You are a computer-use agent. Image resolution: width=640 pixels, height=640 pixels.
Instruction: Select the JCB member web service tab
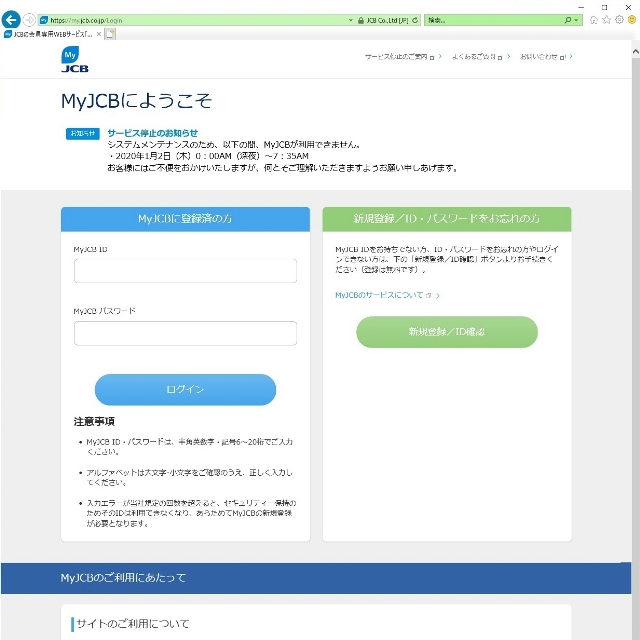(x=52, y=34)
